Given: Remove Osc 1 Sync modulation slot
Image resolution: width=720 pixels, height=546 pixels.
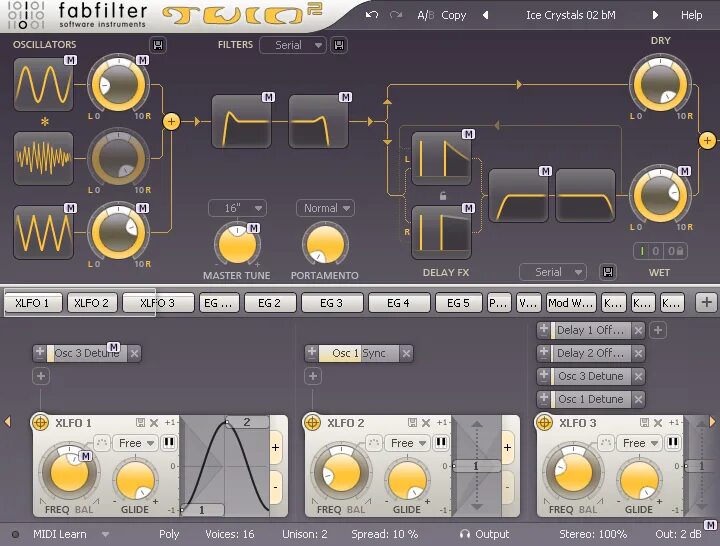Looking at the screenshot, I should coord(406,353).
